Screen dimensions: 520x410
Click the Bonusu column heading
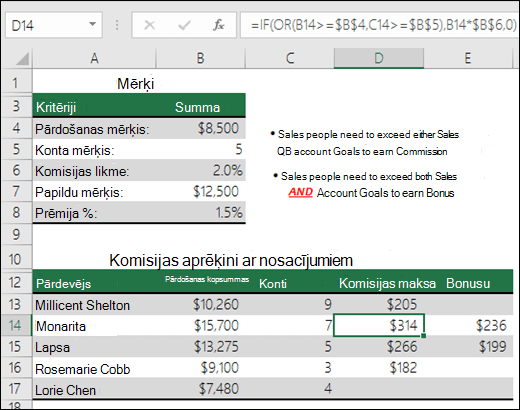(468, 283)
